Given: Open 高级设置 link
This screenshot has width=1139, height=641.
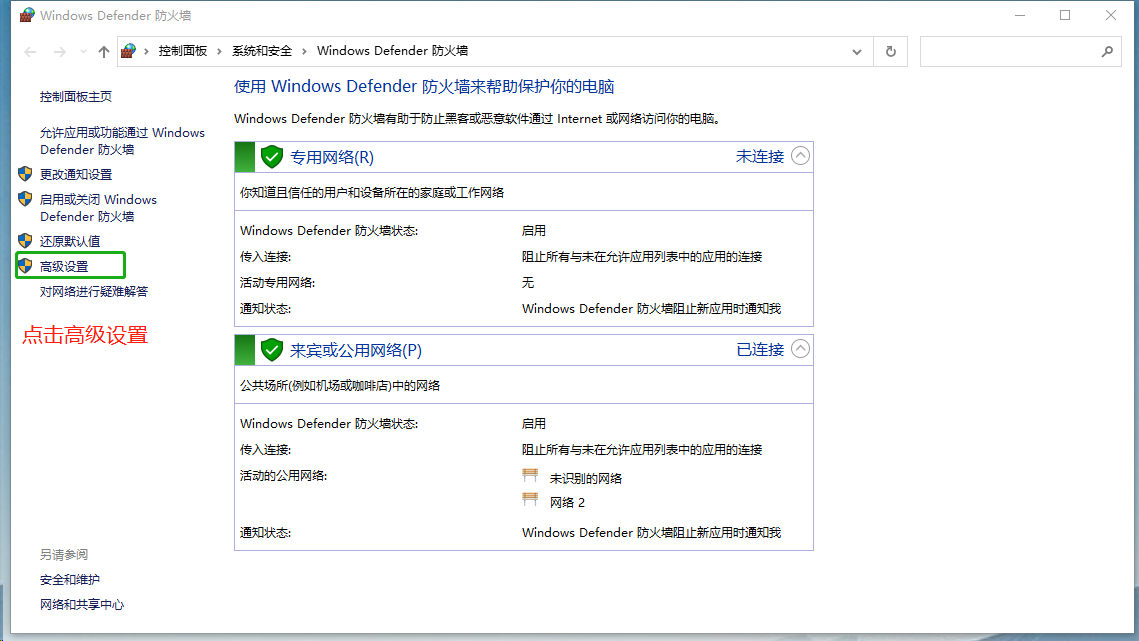Looking at the screenshot, I should 64,267.
